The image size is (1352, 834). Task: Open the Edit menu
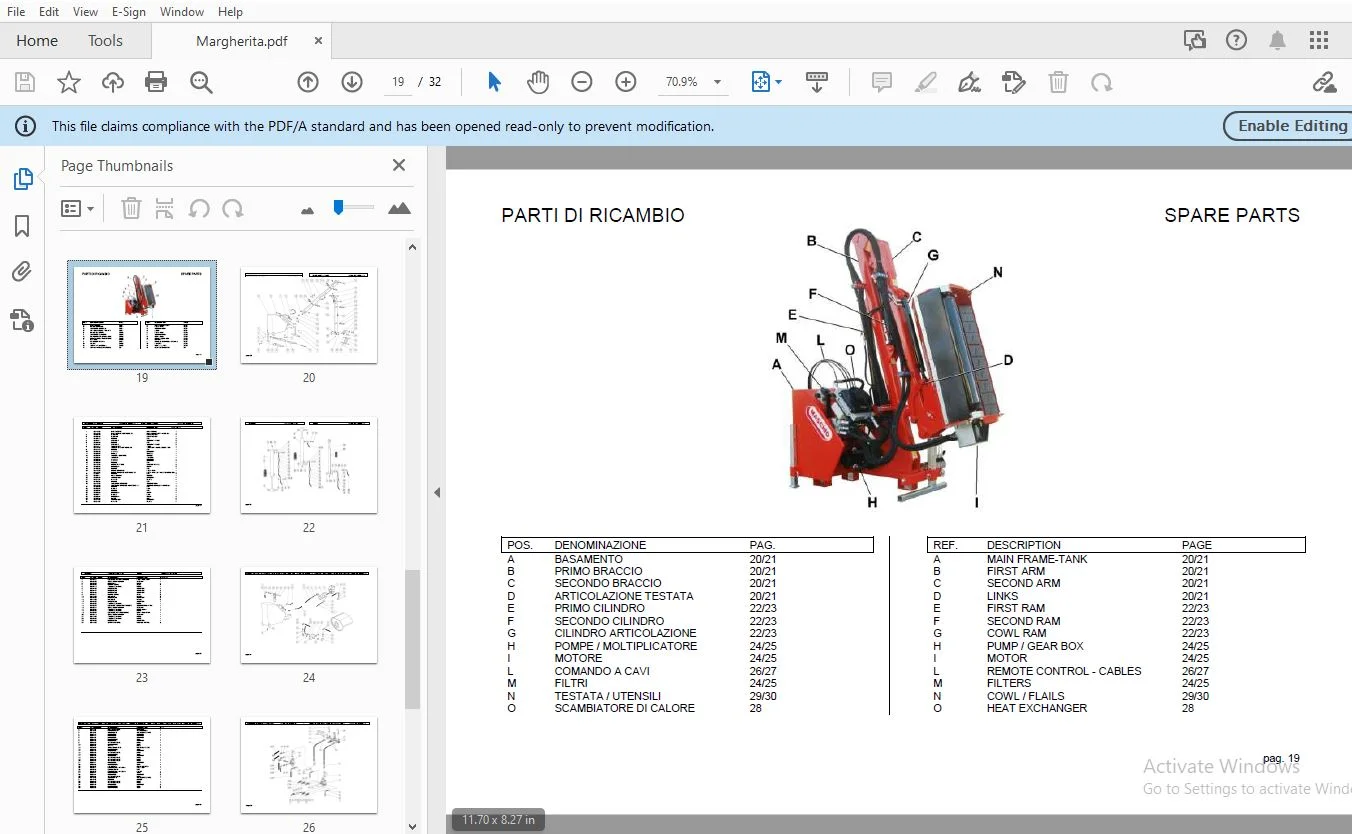click(49, 11)
